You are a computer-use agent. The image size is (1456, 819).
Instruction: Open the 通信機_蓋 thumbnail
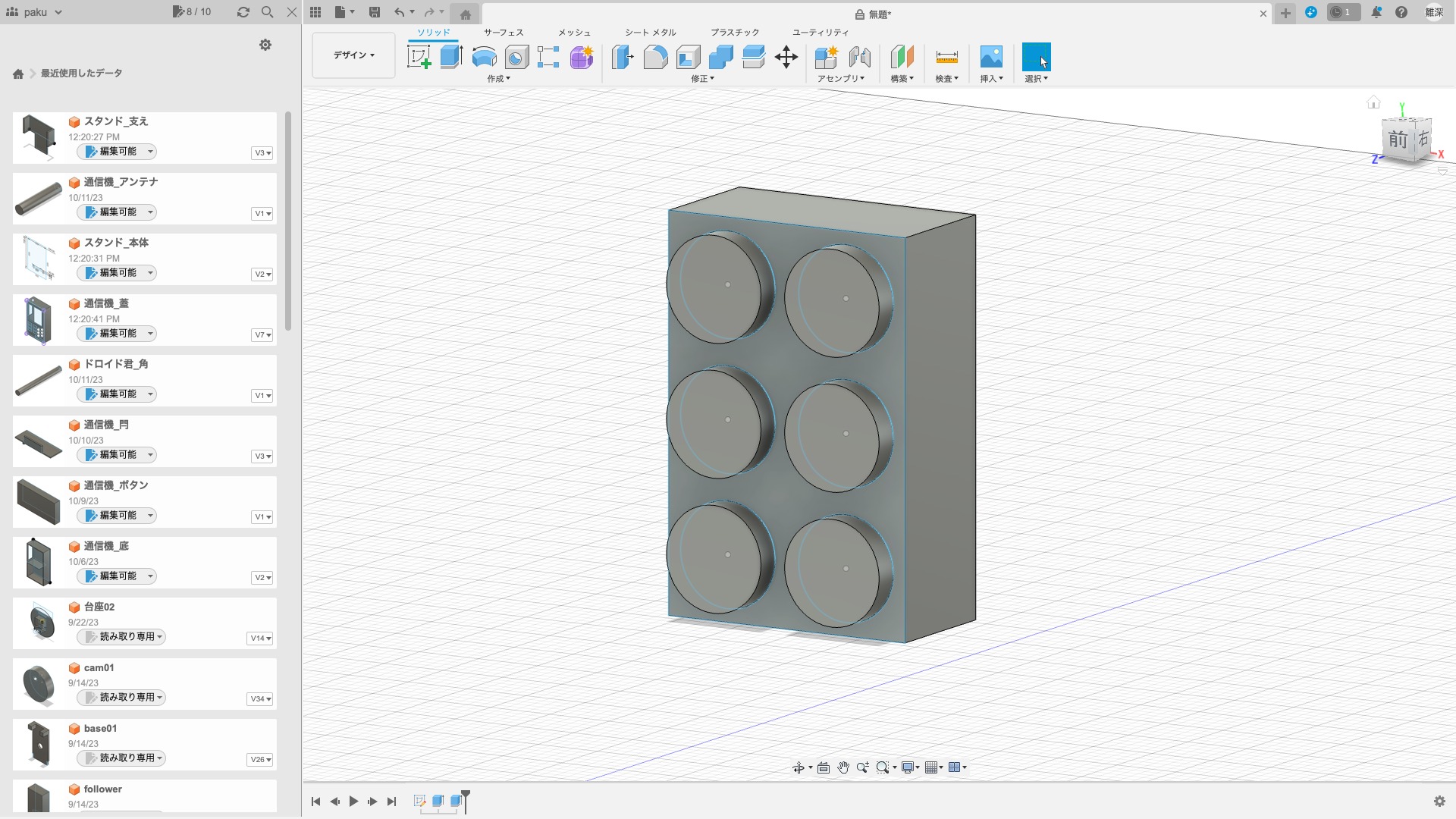coord(39,319)
